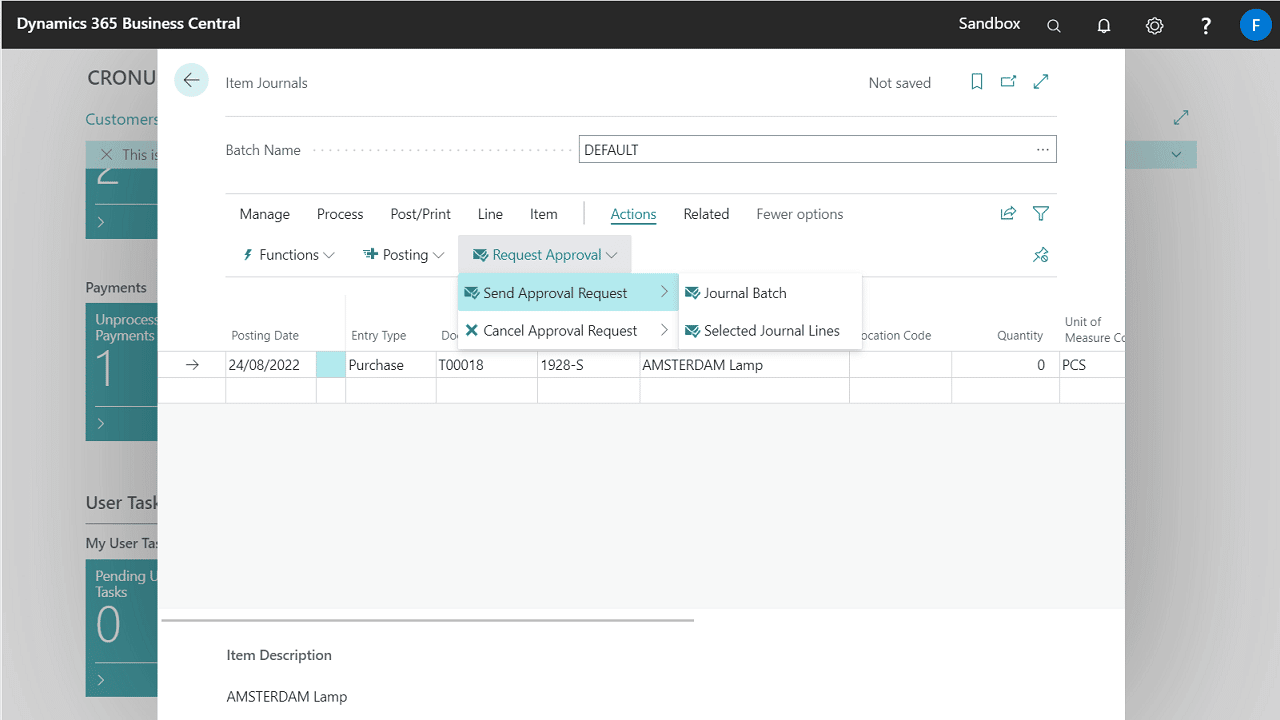
Task: Open the Related menu
Action: point(706,214)
